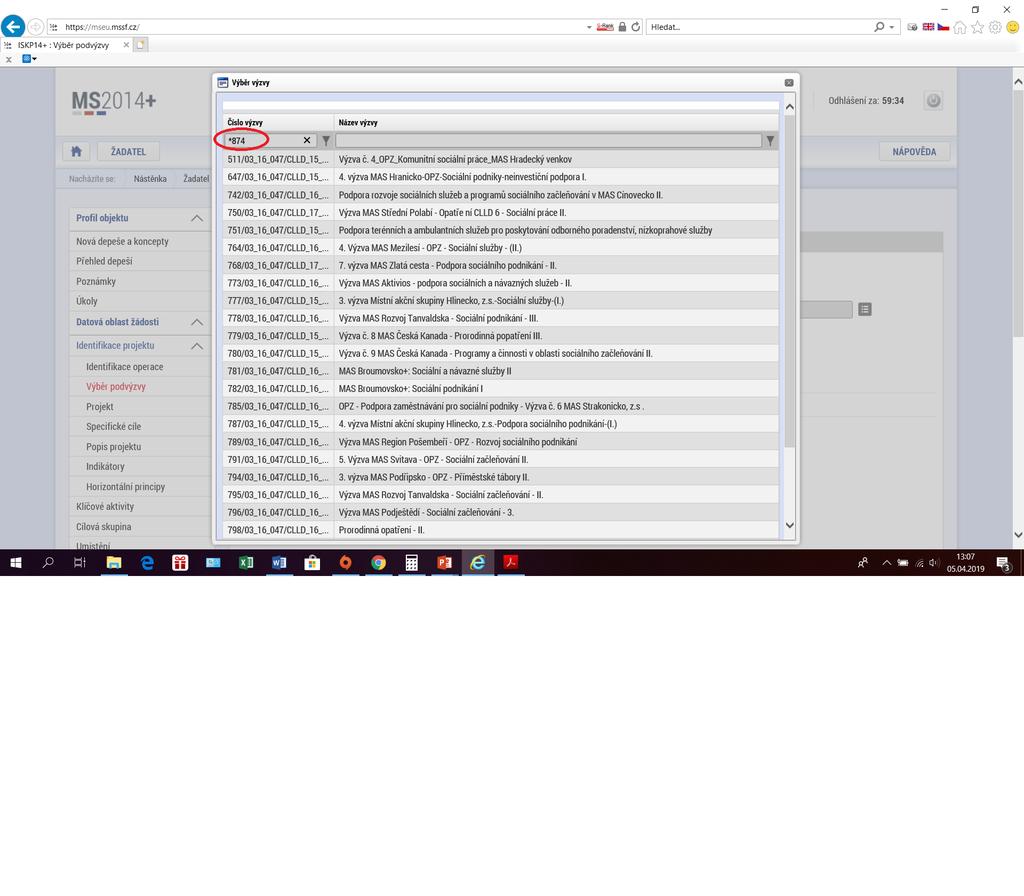This screenshot has height=896, width=1024.
Task: Switch language with the Czech flag icon
Action: pos(943,27)
